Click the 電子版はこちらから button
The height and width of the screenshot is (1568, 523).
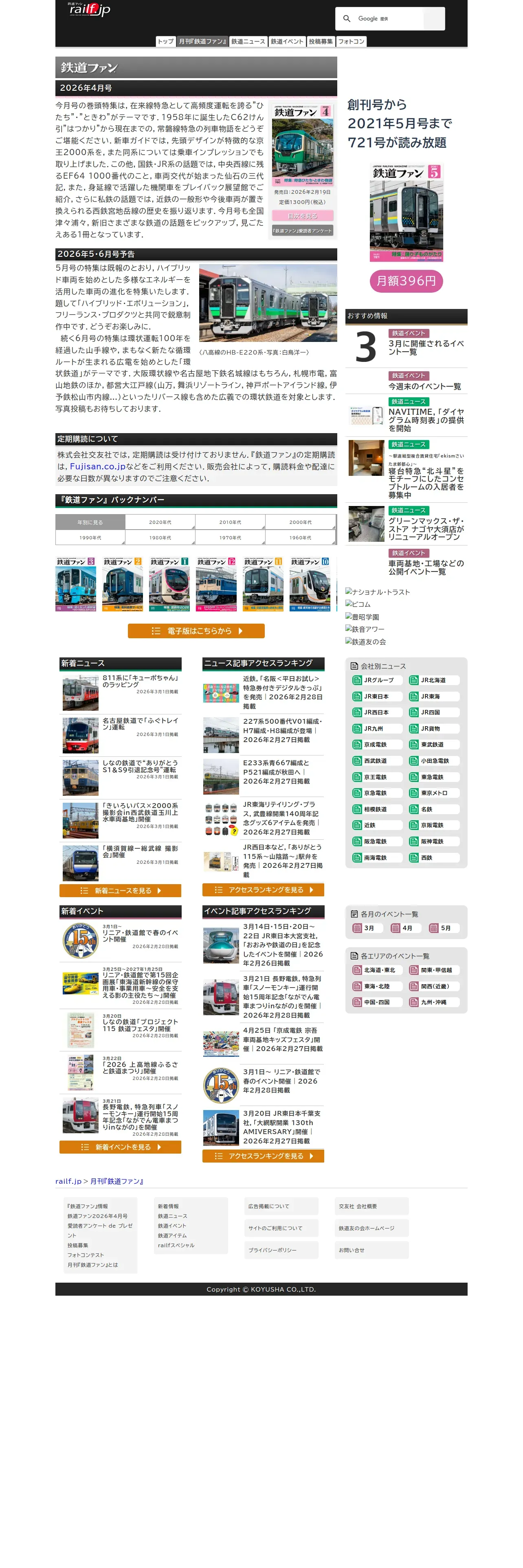(x=196, y=631)
